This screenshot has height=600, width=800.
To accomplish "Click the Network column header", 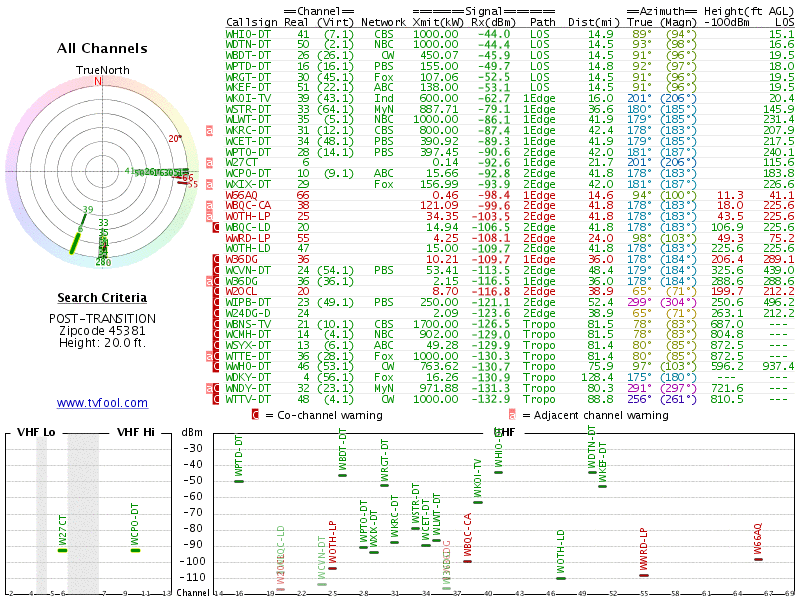I will click(x=383, y=22).
